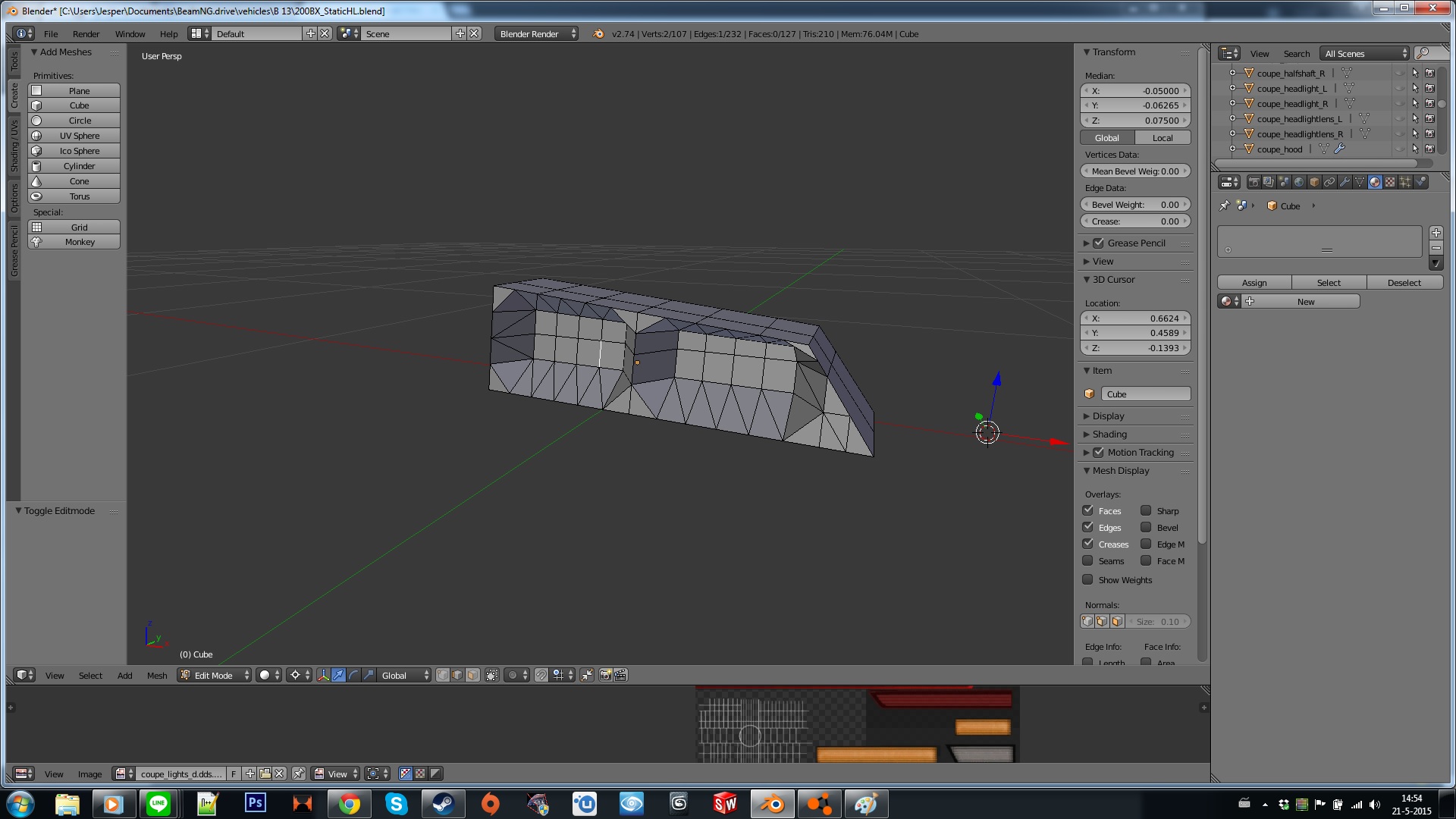Click the Bevel Weight slider field

point(1135,204)
